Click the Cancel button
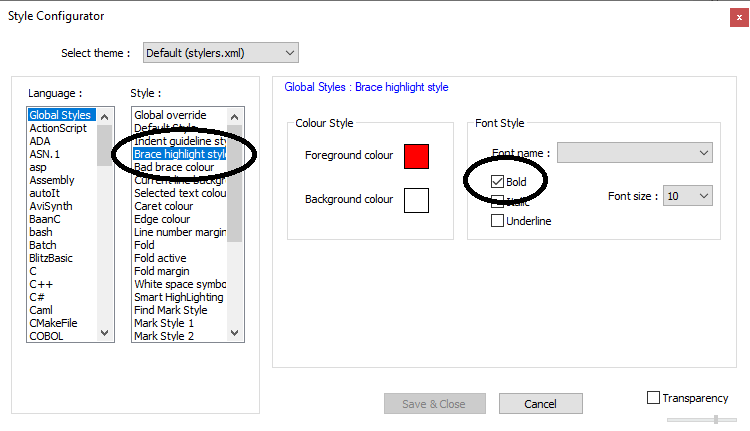The image size is (750, 431). pos(540,404)
